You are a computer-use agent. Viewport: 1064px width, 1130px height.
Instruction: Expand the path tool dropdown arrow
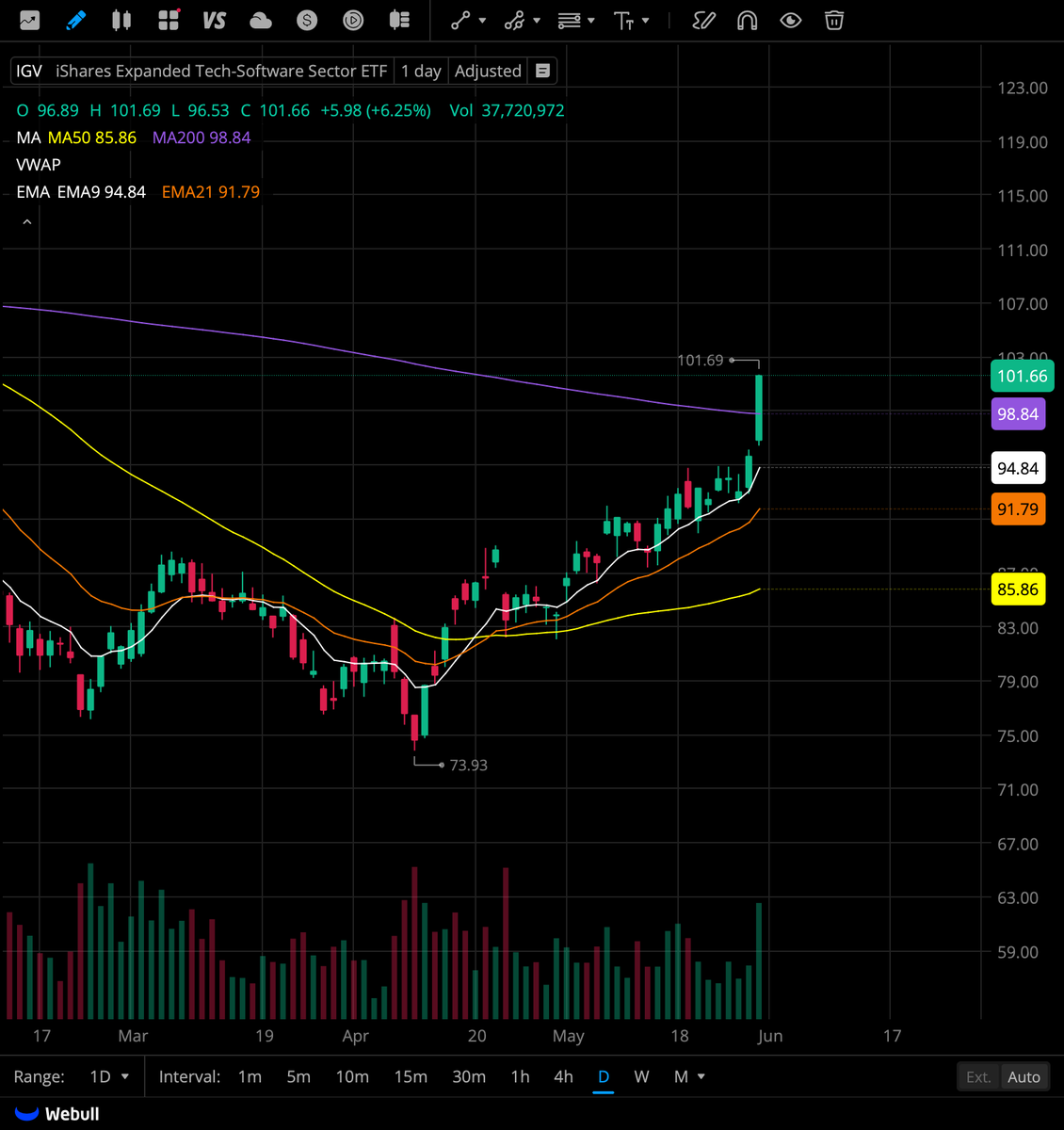537,20
